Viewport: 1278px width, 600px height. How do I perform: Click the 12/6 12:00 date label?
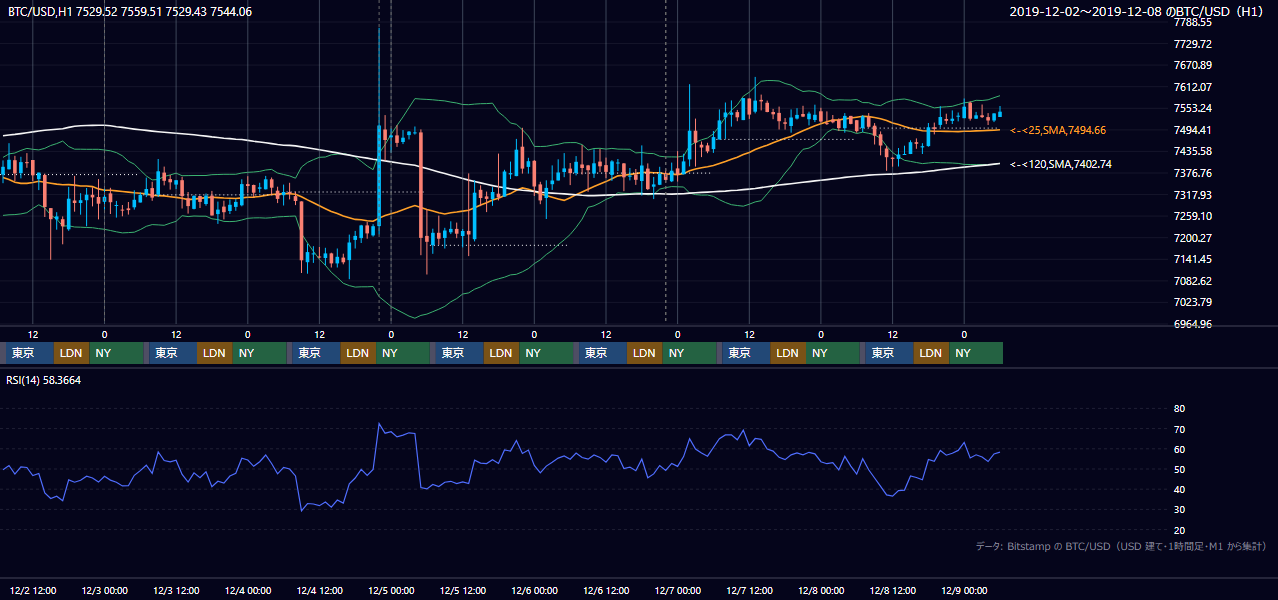[x=606, y=590]
